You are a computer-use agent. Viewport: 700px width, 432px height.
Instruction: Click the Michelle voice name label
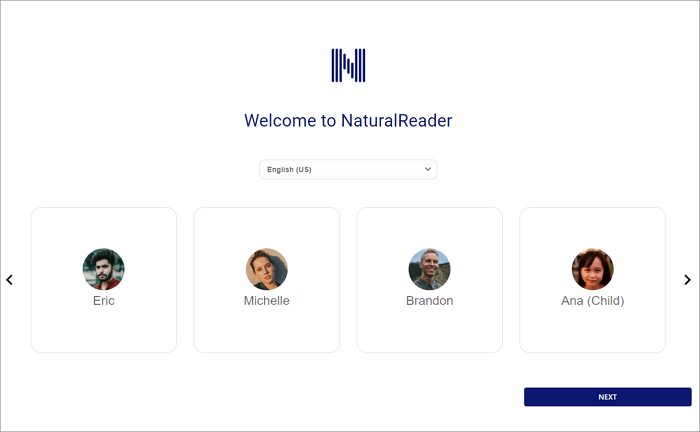point(267,301)
